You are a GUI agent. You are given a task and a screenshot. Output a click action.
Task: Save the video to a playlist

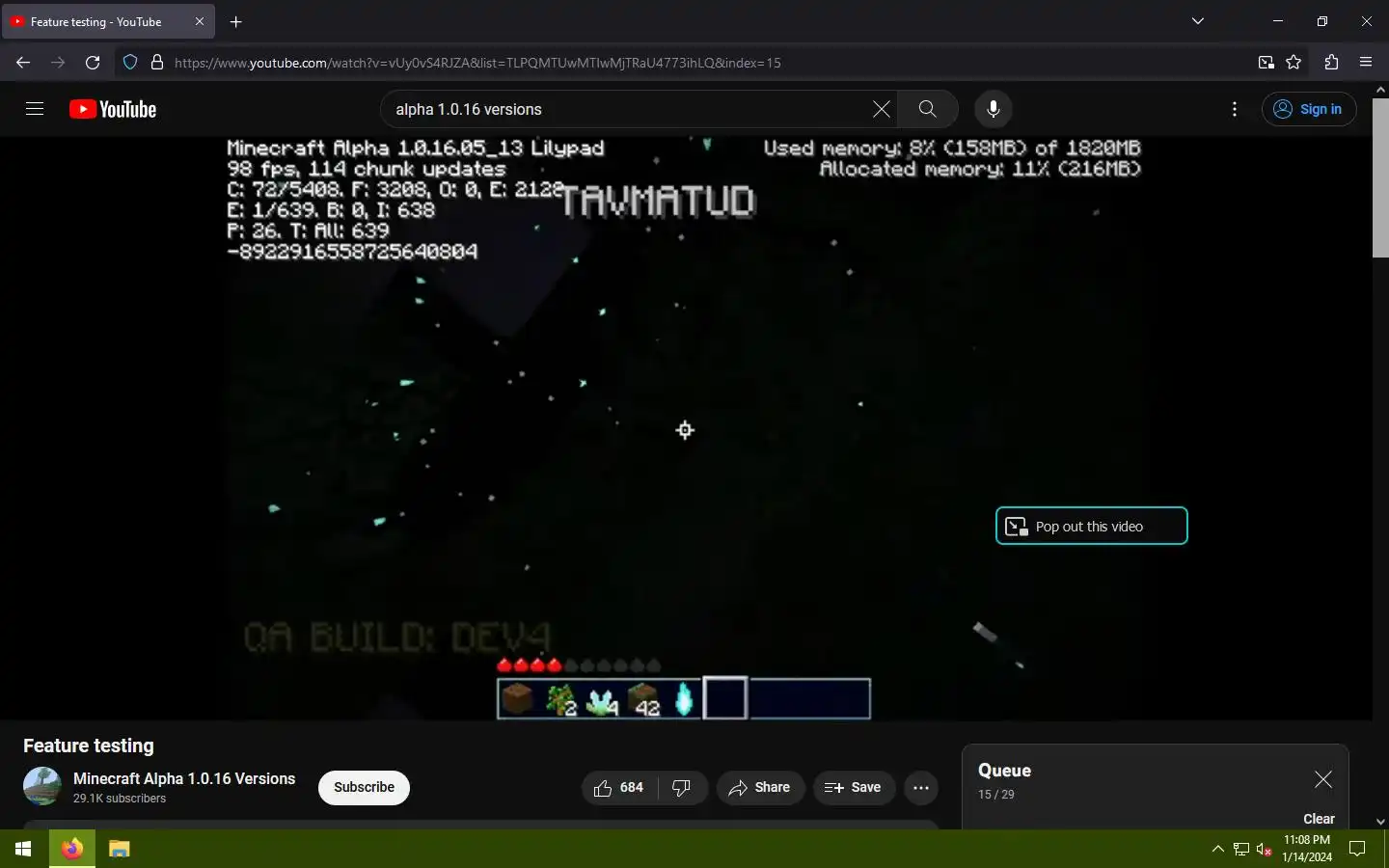854,788
